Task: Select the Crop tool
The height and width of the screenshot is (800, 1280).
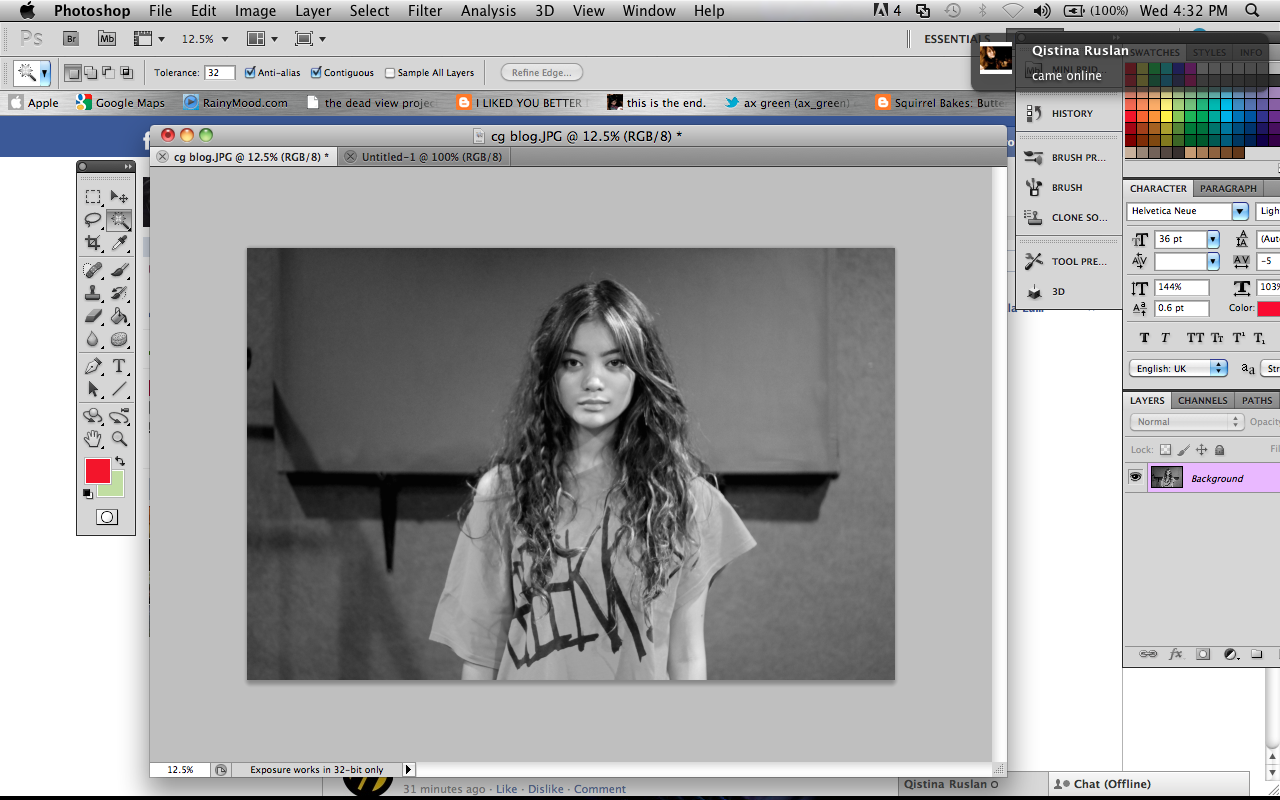Action: click(93, 243)
